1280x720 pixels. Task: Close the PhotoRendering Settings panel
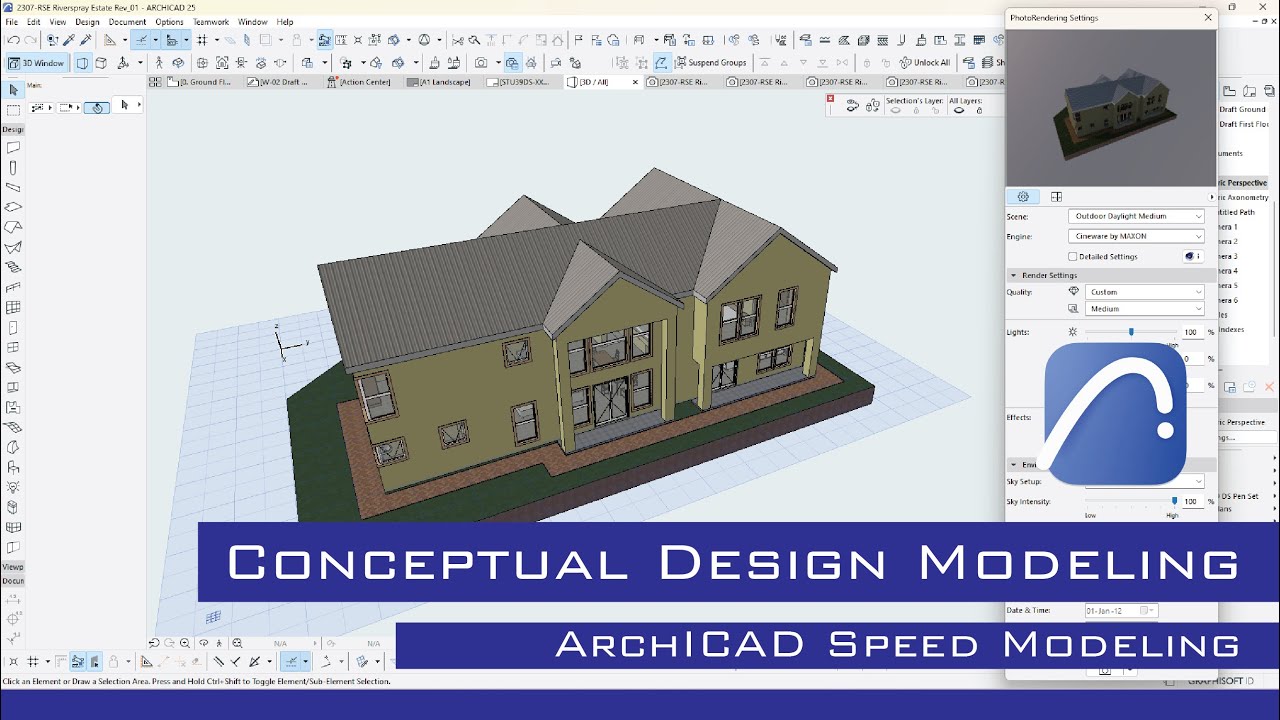tap(1208, 17)
